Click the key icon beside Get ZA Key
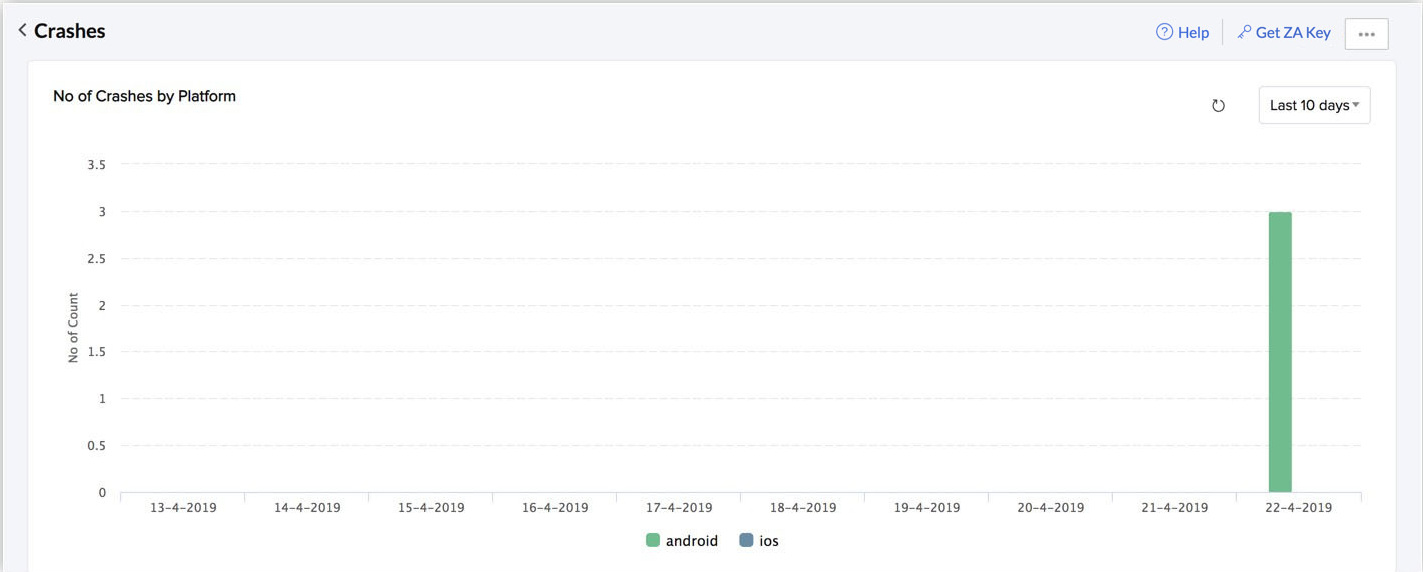 pos(1244,32)
